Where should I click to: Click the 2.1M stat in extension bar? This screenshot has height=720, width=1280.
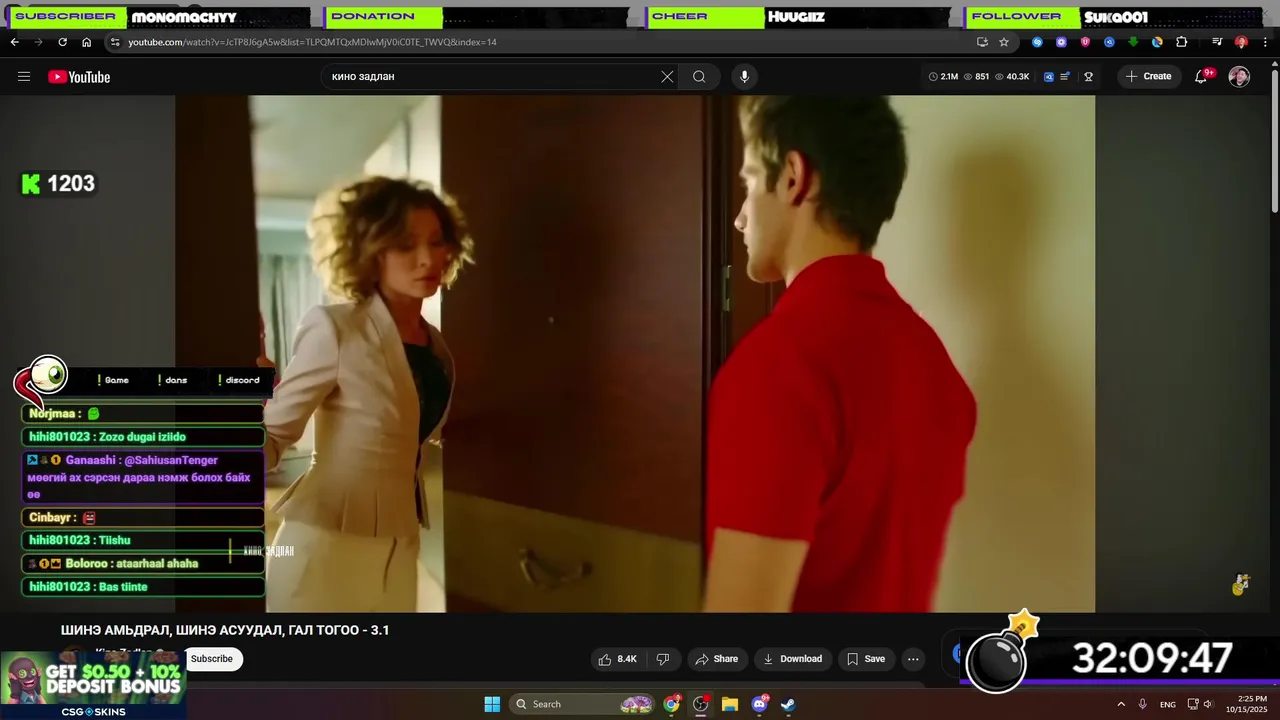[x=943, y=77]
